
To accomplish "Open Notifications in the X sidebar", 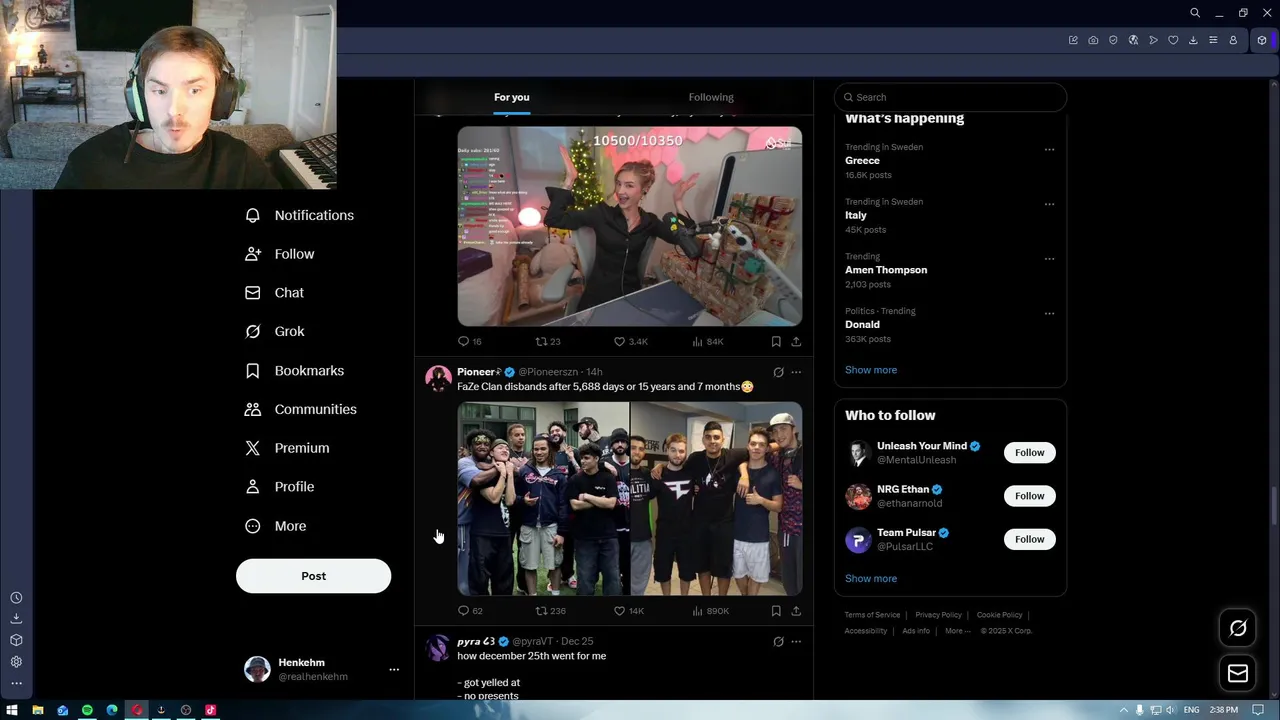I will pyautogui.click(x=299, y=215).
